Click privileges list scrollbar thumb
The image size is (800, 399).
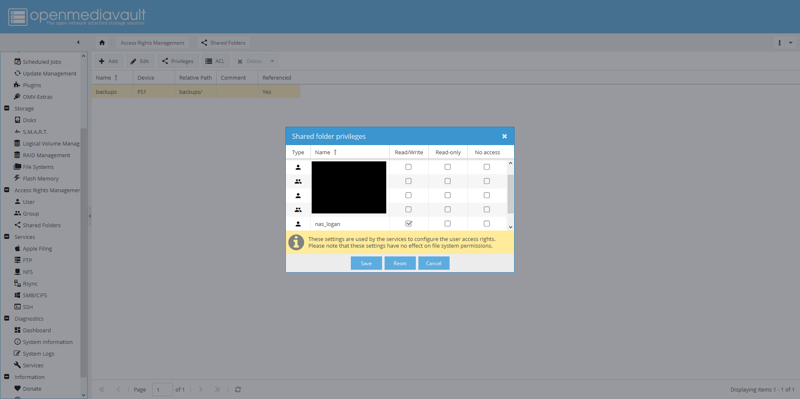(510, 194)
